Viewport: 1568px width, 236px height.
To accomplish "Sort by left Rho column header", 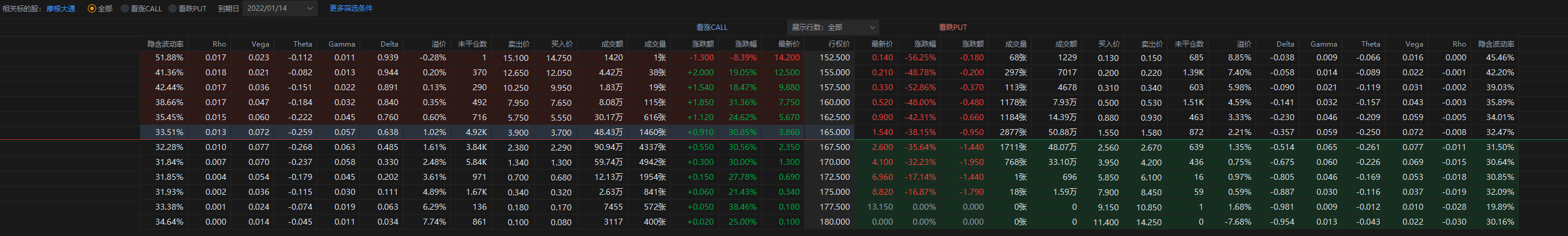I will (219, 44).
